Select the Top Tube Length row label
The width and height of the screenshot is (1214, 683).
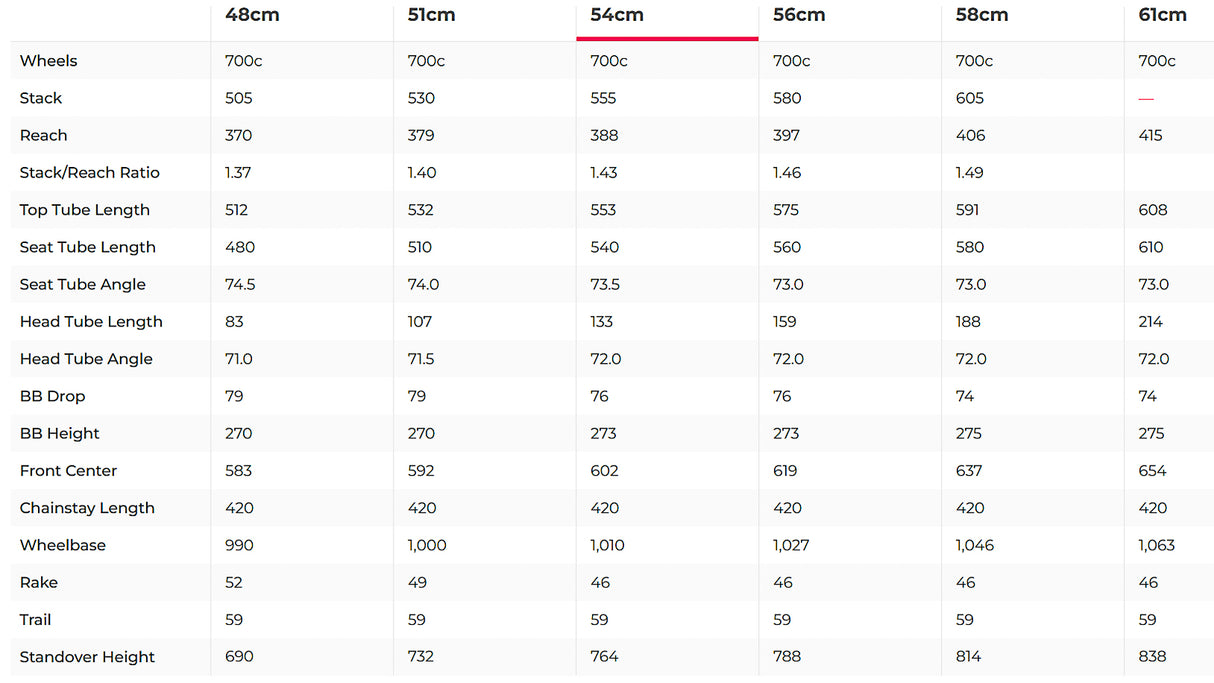pos(84,210)
